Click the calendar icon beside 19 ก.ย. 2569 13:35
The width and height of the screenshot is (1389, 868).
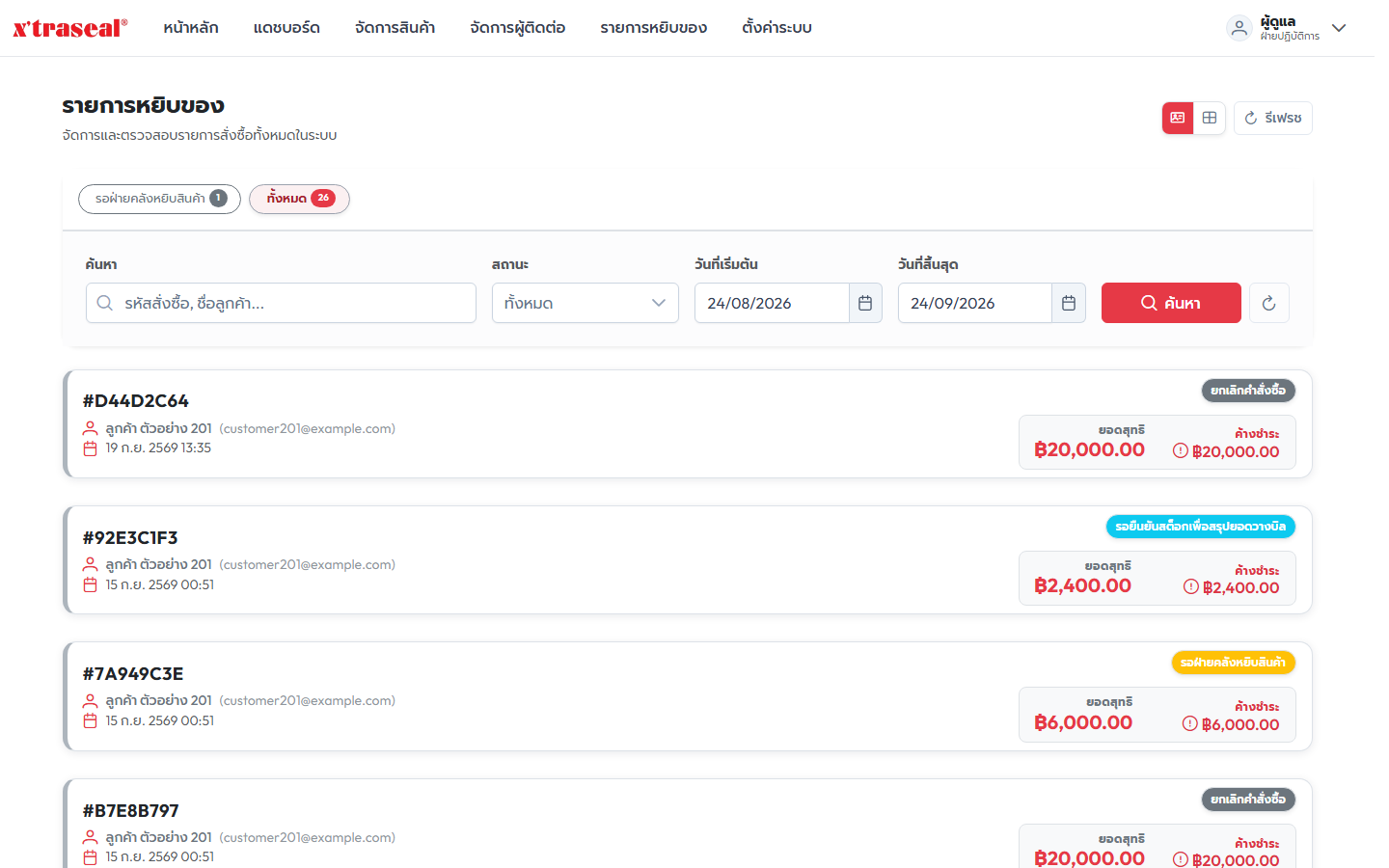(91, 448)
